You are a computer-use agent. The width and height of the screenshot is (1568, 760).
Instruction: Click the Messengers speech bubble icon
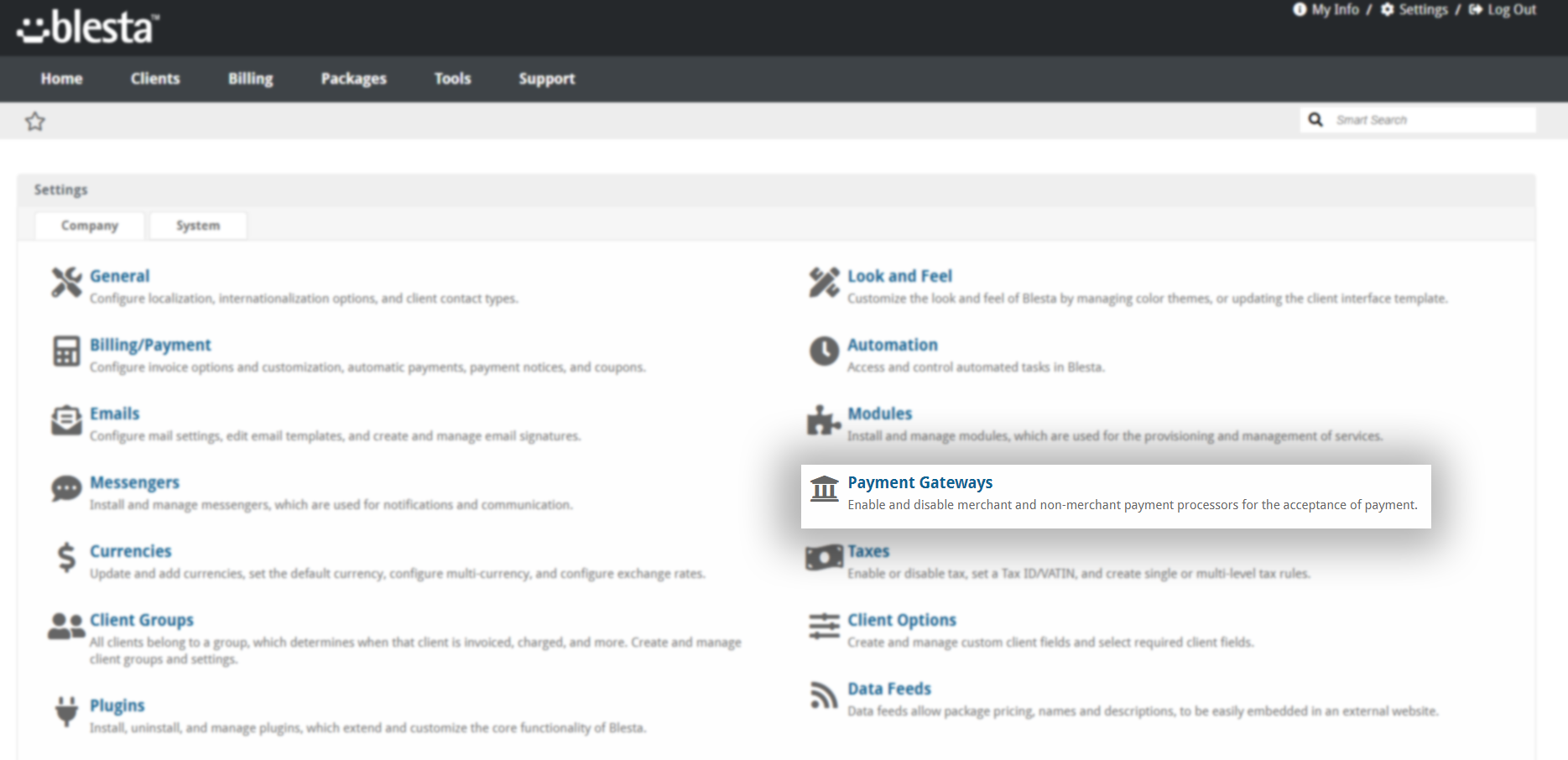[x=66, y=489]
